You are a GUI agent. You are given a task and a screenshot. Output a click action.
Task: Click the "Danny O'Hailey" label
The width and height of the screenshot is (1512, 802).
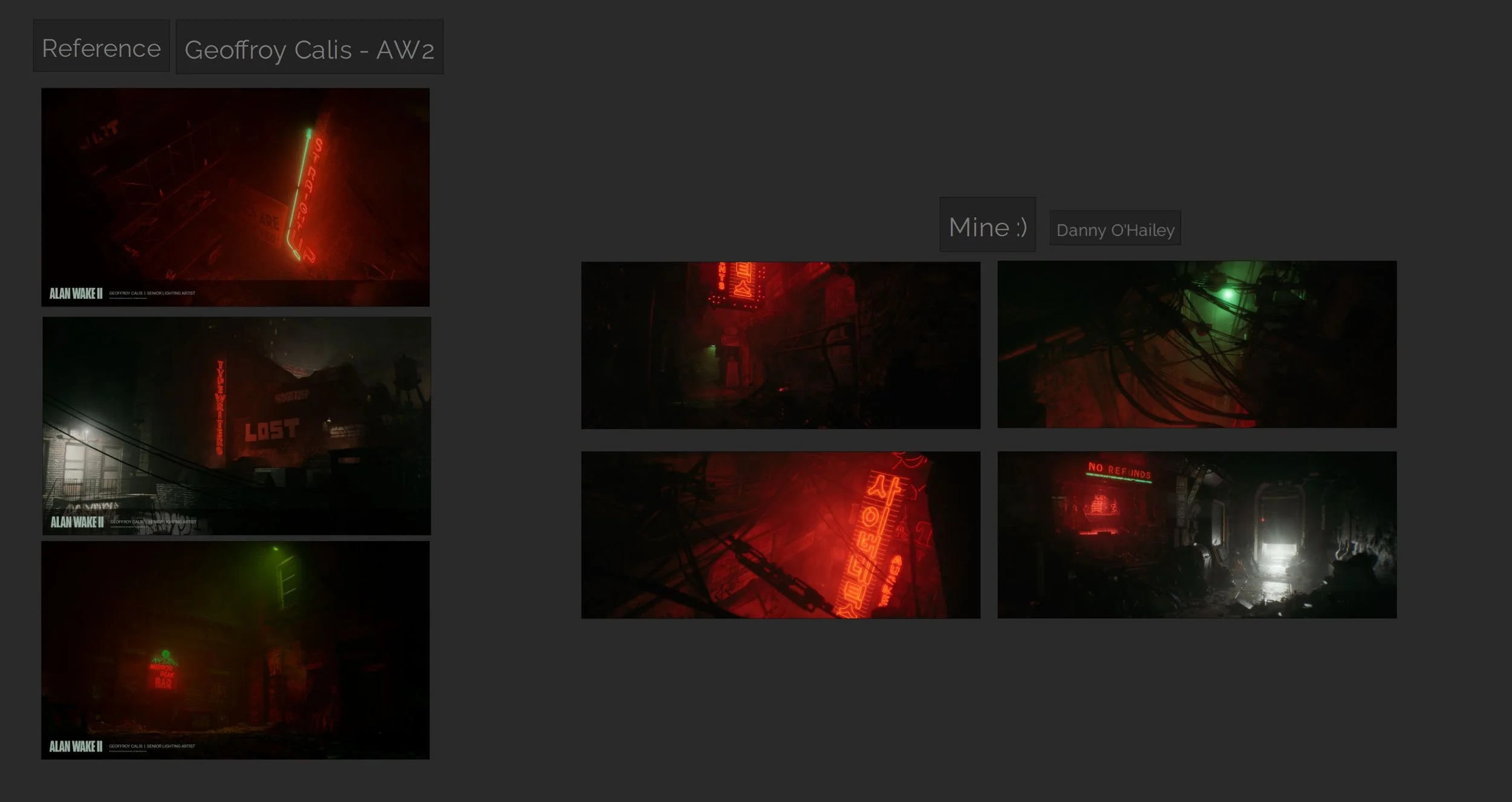click(x=1115, y=228)
